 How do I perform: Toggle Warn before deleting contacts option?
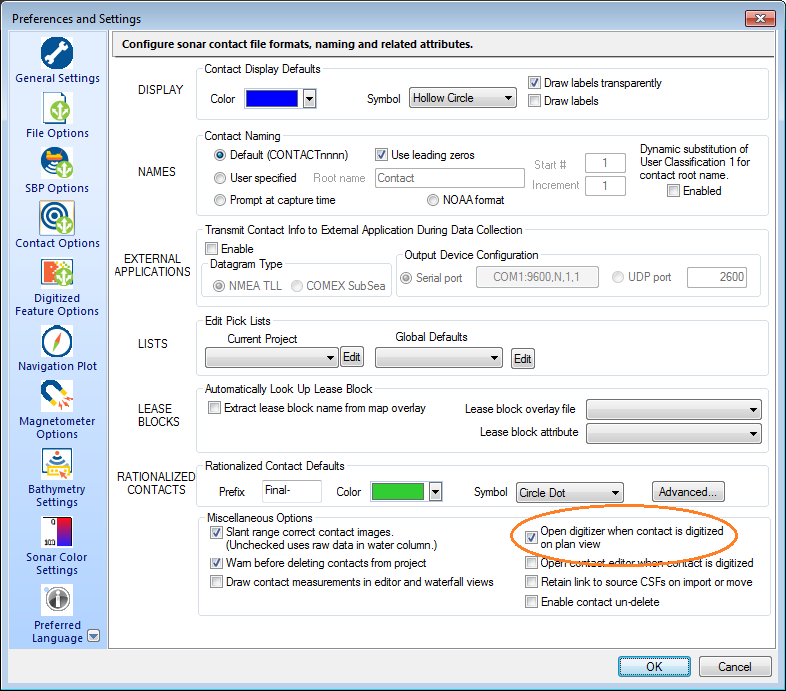coord(217,563)
